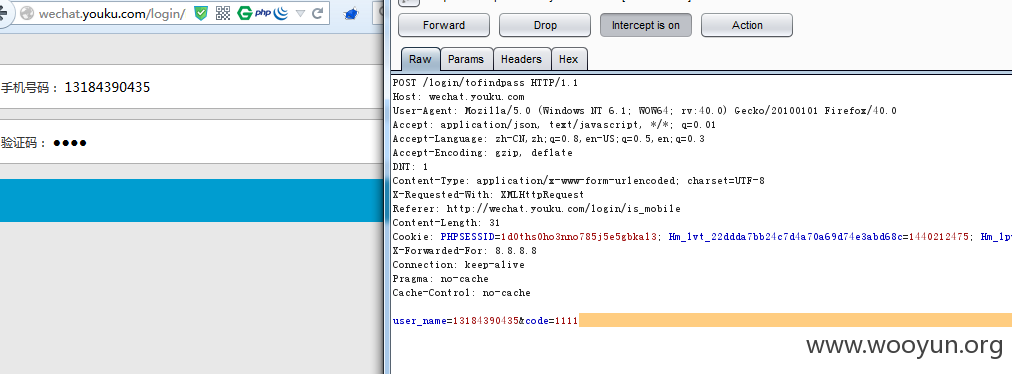Open the Action menu button
The image size is (1012, 374).
click(x=747, y=25)
